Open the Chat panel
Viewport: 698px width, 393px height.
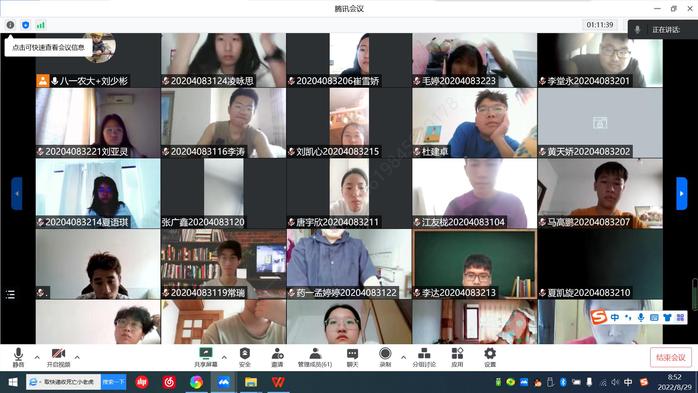[x=353, y=357]
